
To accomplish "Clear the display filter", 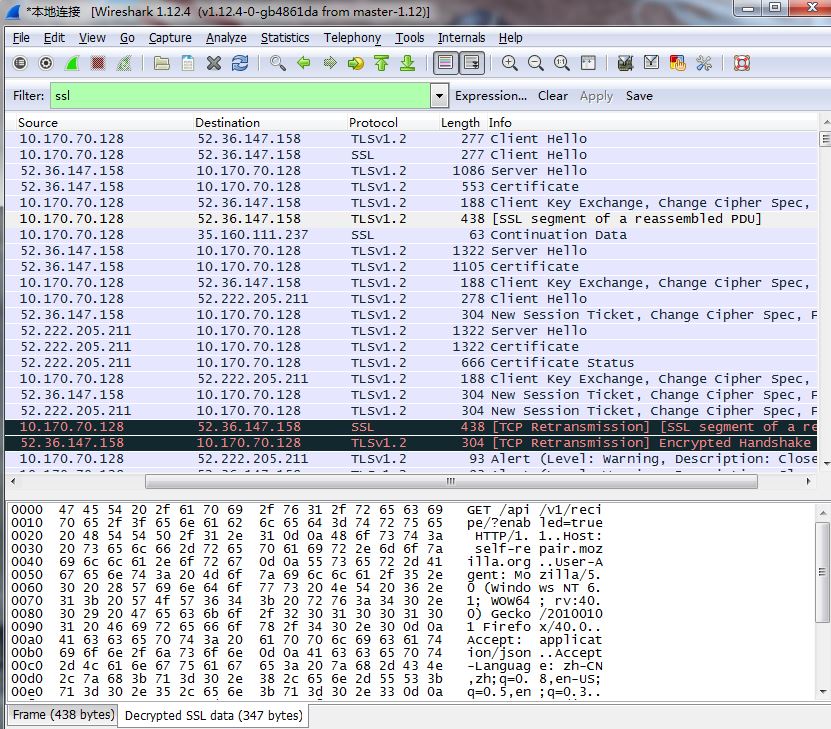I will point(553,96).
